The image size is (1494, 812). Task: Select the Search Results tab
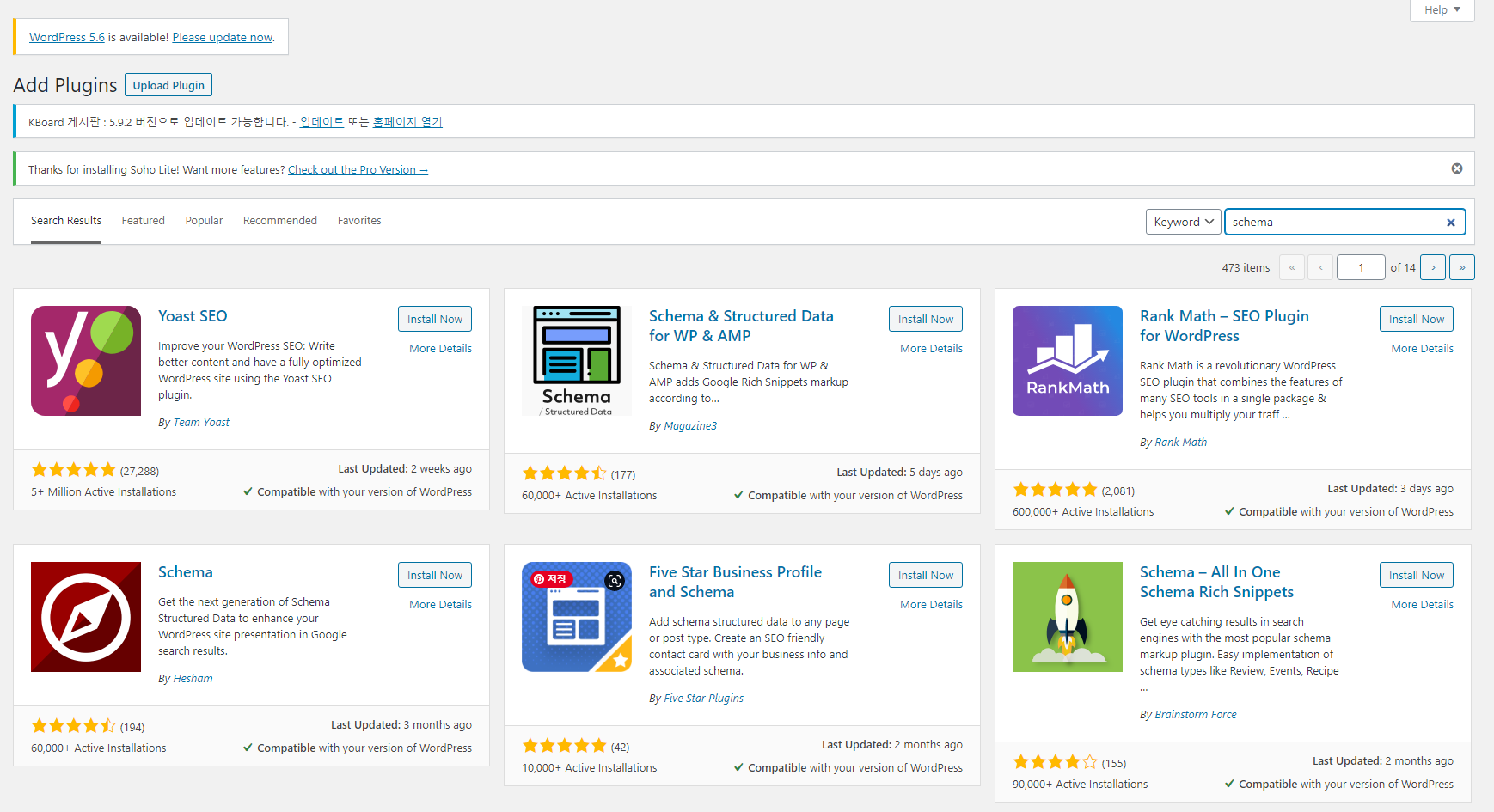pyautogui.click(x=66, y=221)
